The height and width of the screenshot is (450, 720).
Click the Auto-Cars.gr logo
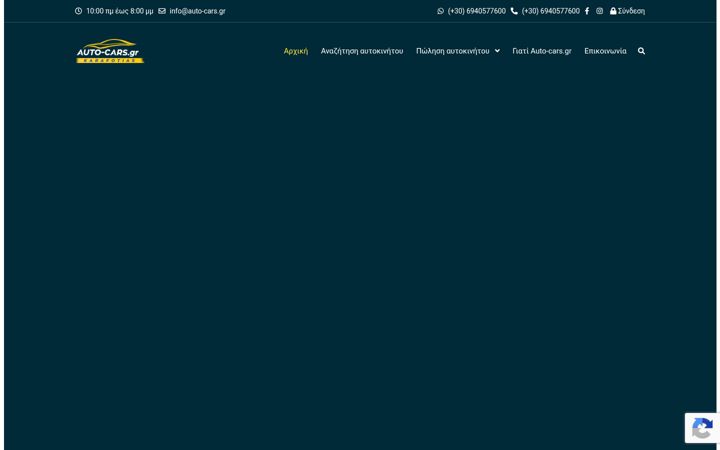click(x=110, y=51)
